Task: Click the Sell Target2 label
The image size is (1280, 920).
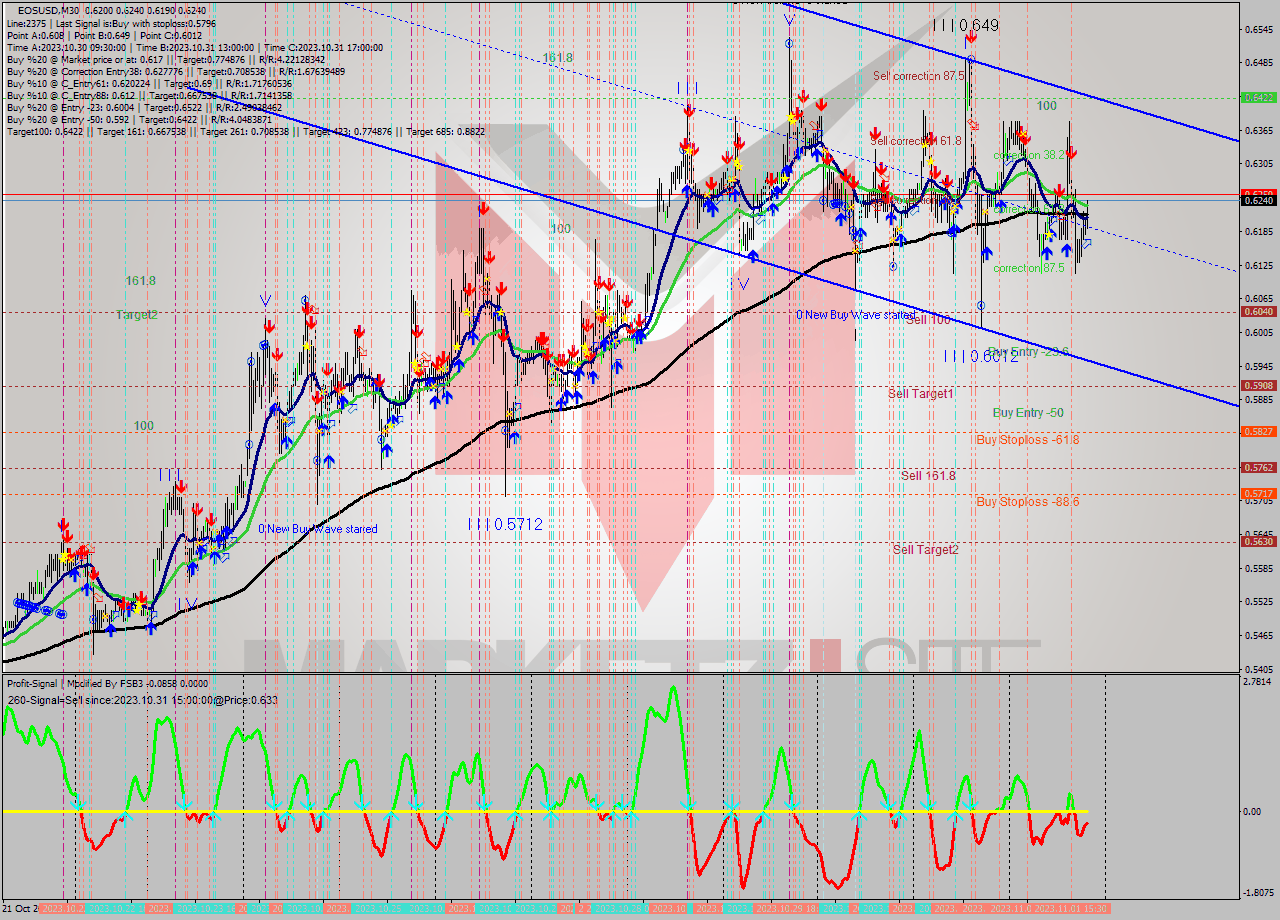Action: pyautogui.click(x=925, y=549)
